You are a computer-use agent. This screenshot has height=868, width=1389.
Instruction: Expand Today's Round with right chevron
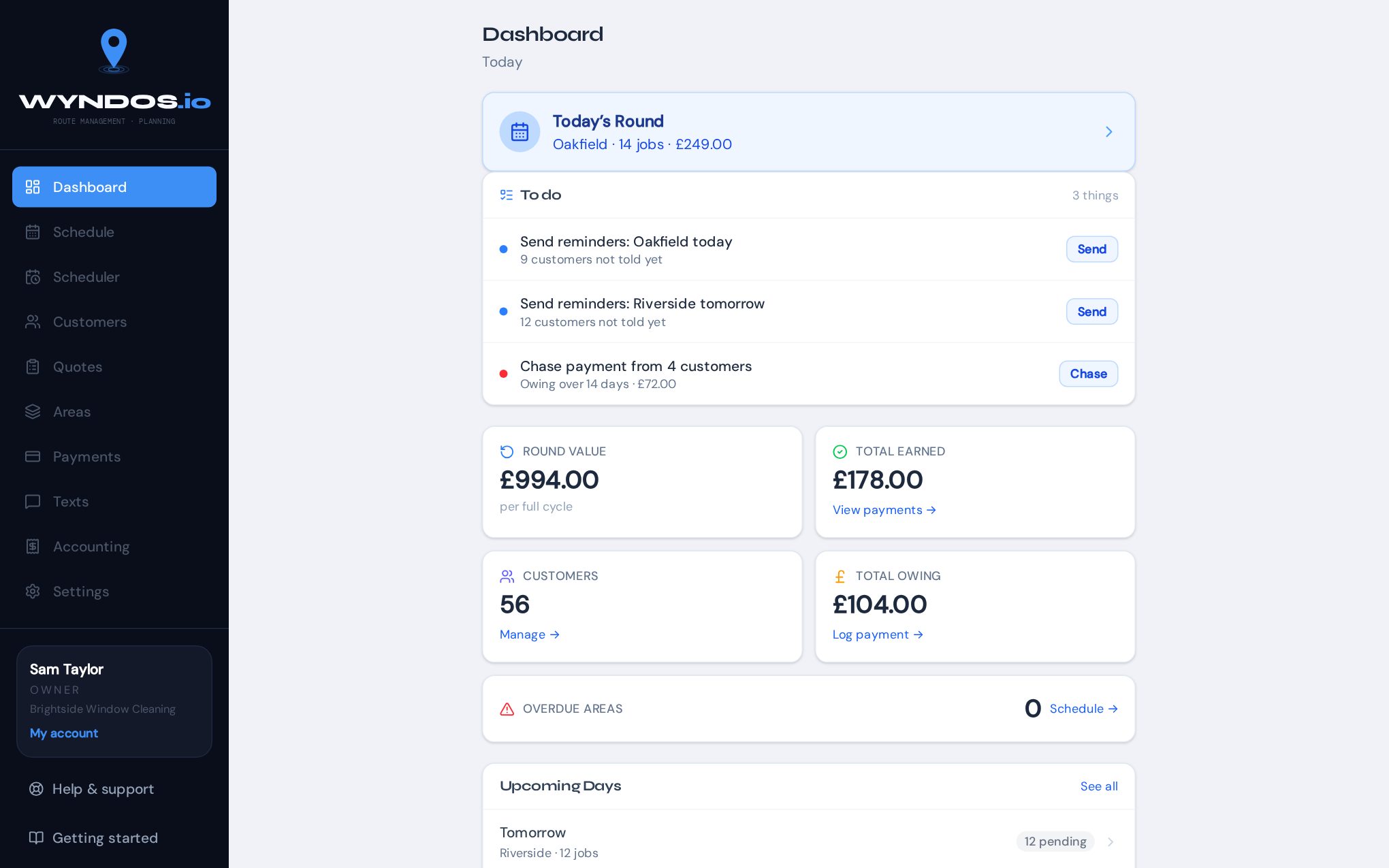[x=1109, y=132]
